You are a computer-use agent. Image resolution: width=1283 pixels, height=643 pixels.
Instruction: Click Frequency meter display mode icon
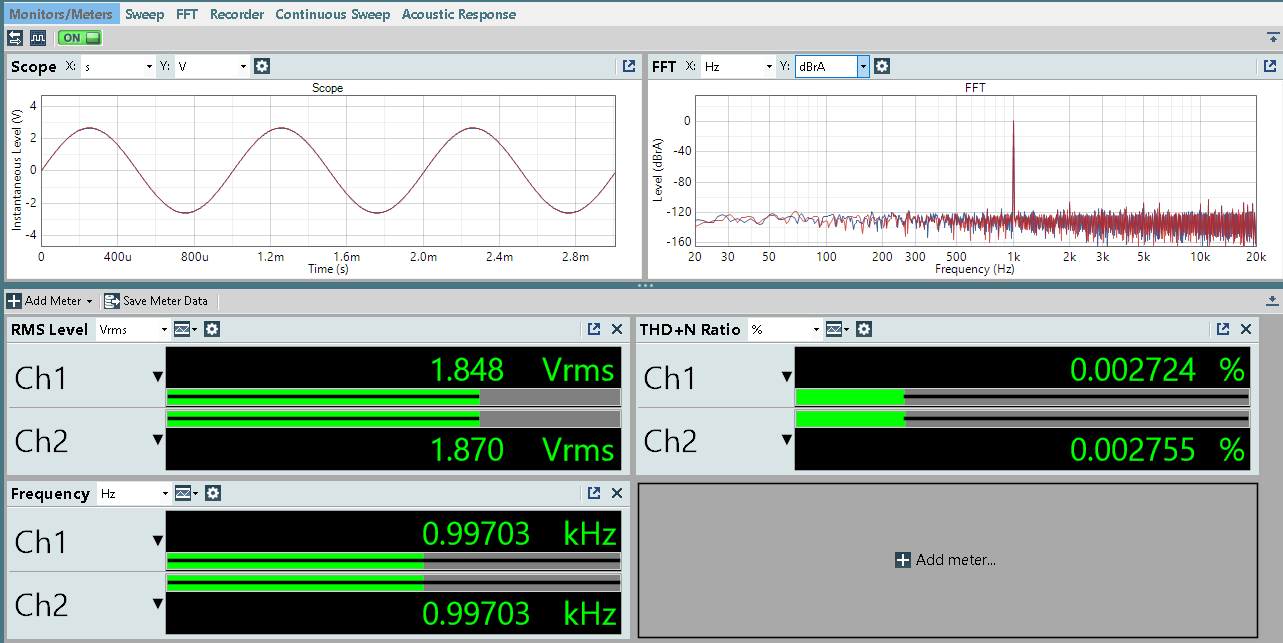(185, 493)
